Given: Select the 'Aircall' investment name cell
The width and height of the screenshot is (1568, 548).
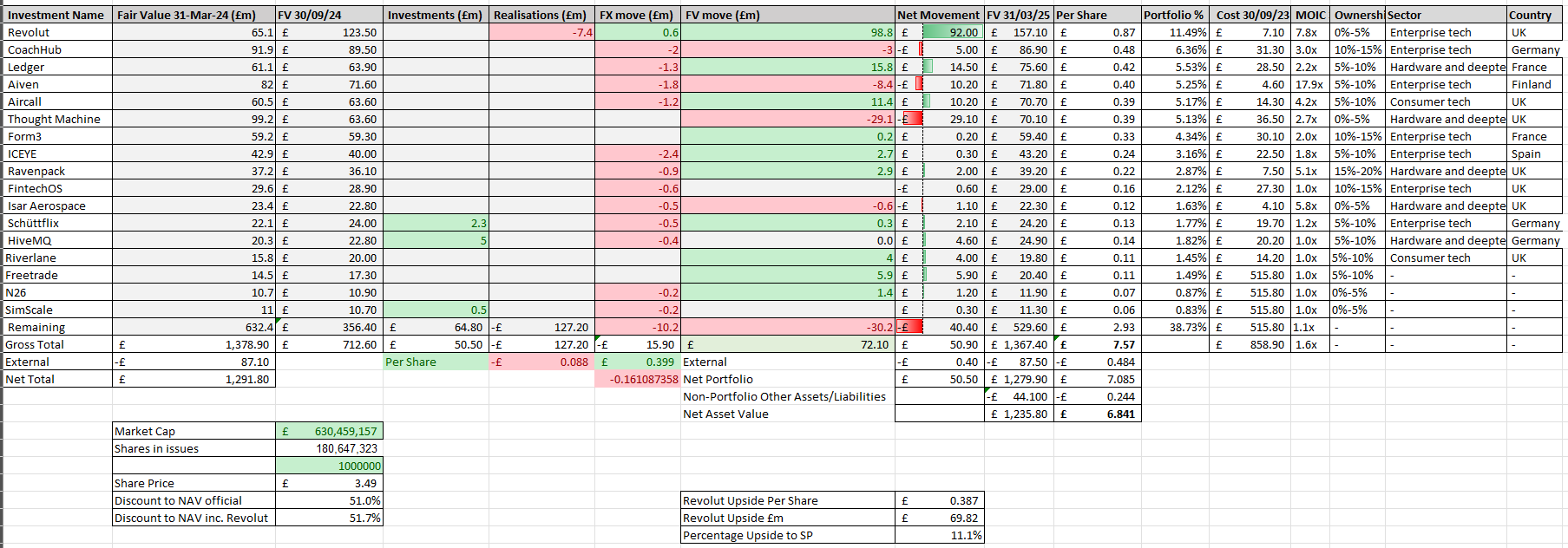Looking at the screenshot, I should click(57, 101).
